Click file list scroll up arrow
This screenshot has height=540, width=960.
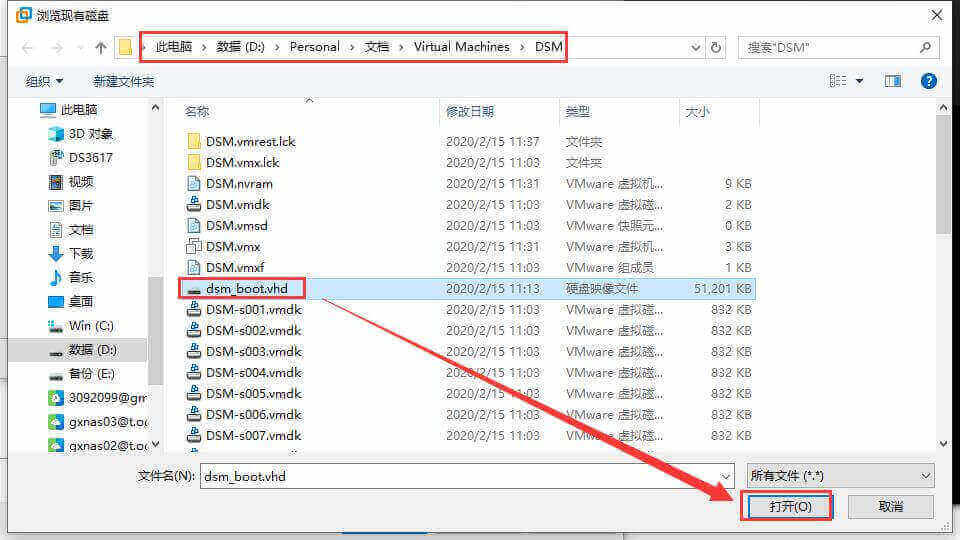point(943,108)
